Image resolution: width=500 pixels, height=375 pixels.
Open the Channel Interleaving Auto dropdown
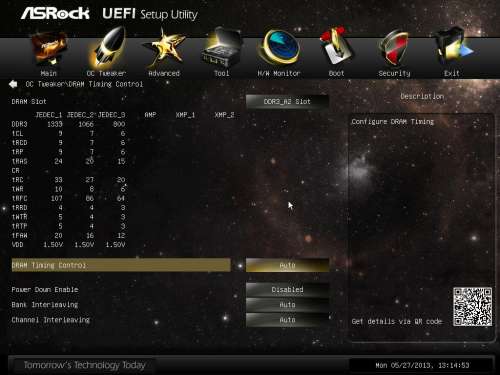(287, 320)
